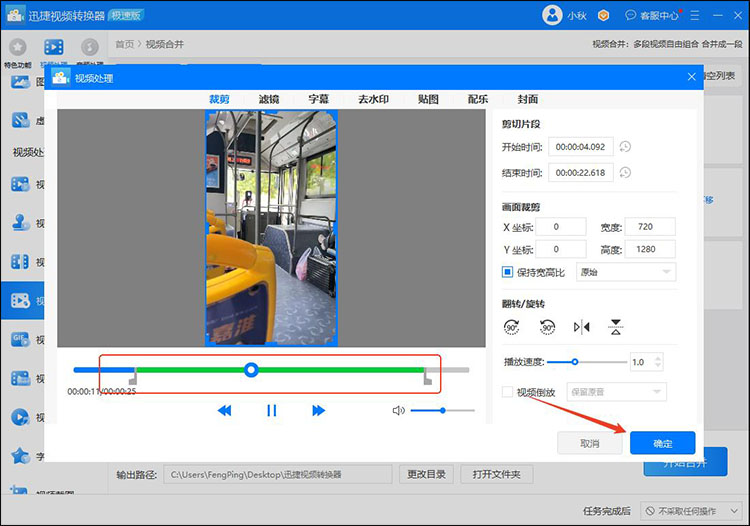Viewport: 750px width, 526px height.
Task: Open the 保留原音 dropdown
Action: 616,392
